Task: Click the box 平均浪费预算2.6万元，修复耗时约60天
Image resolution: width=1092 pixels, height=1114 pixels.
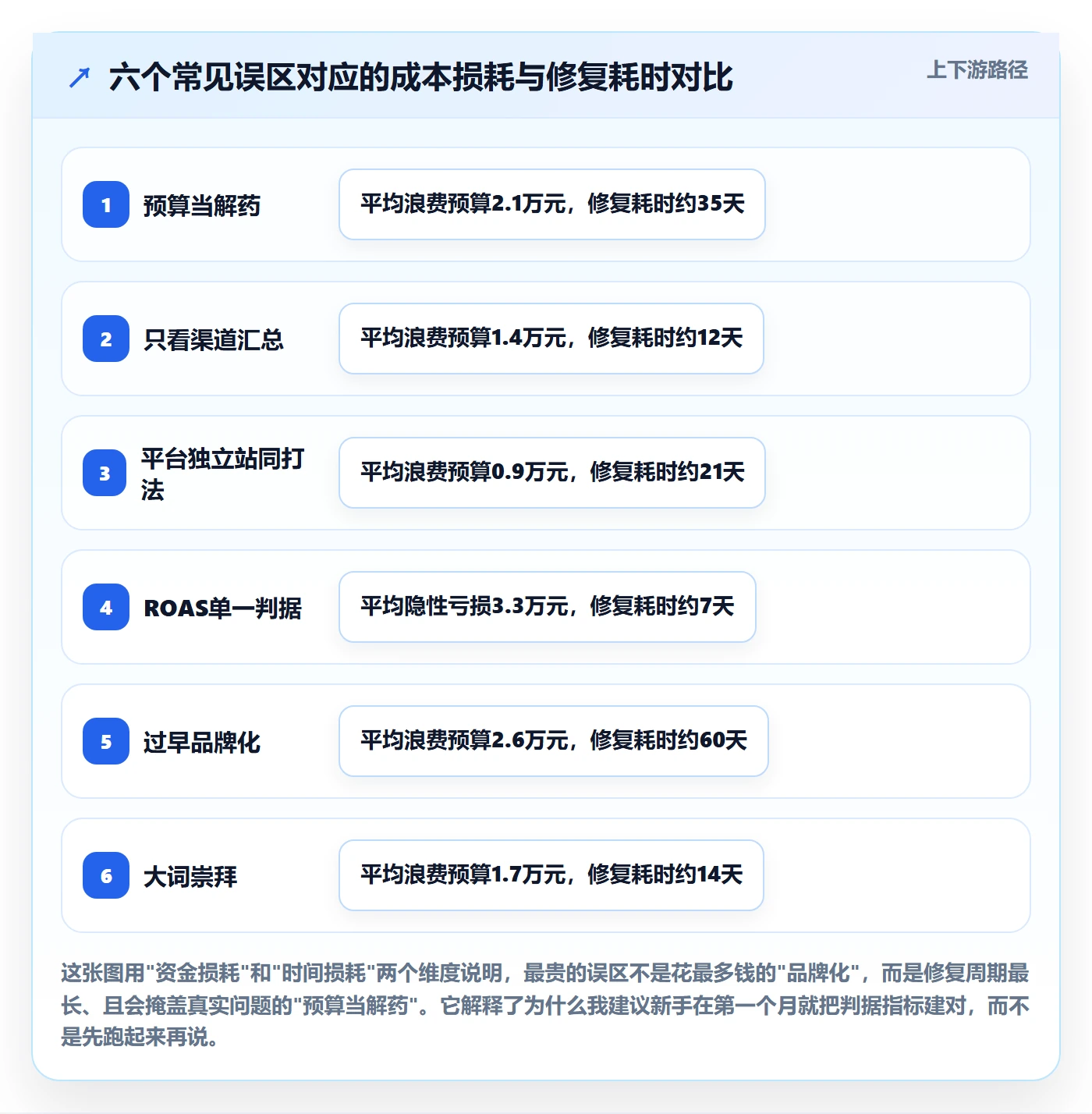Action: pos(554,741)
